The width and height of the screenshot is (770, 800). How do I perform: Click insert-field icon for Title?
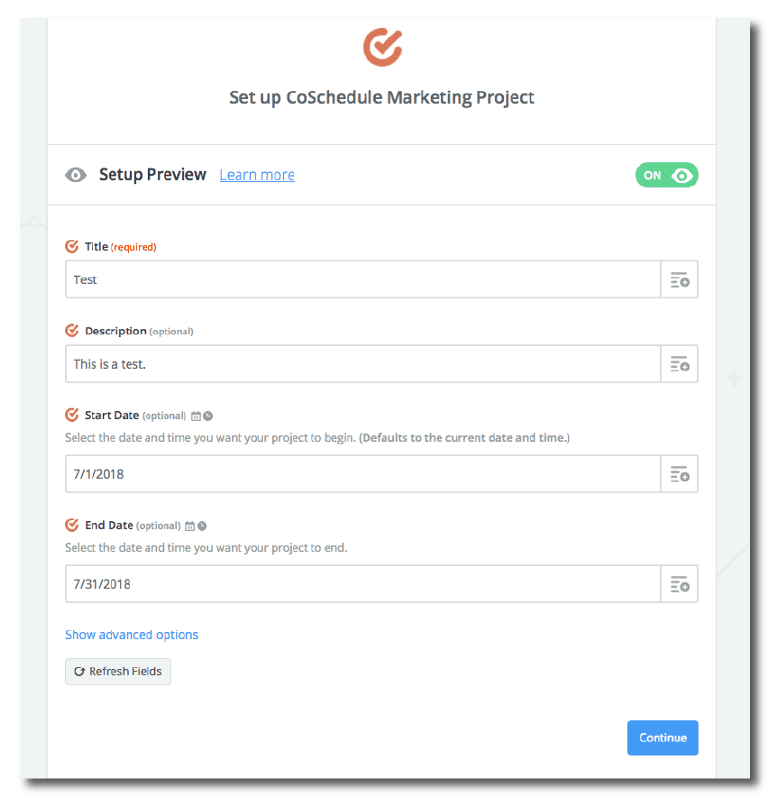(x=679, y=280)
